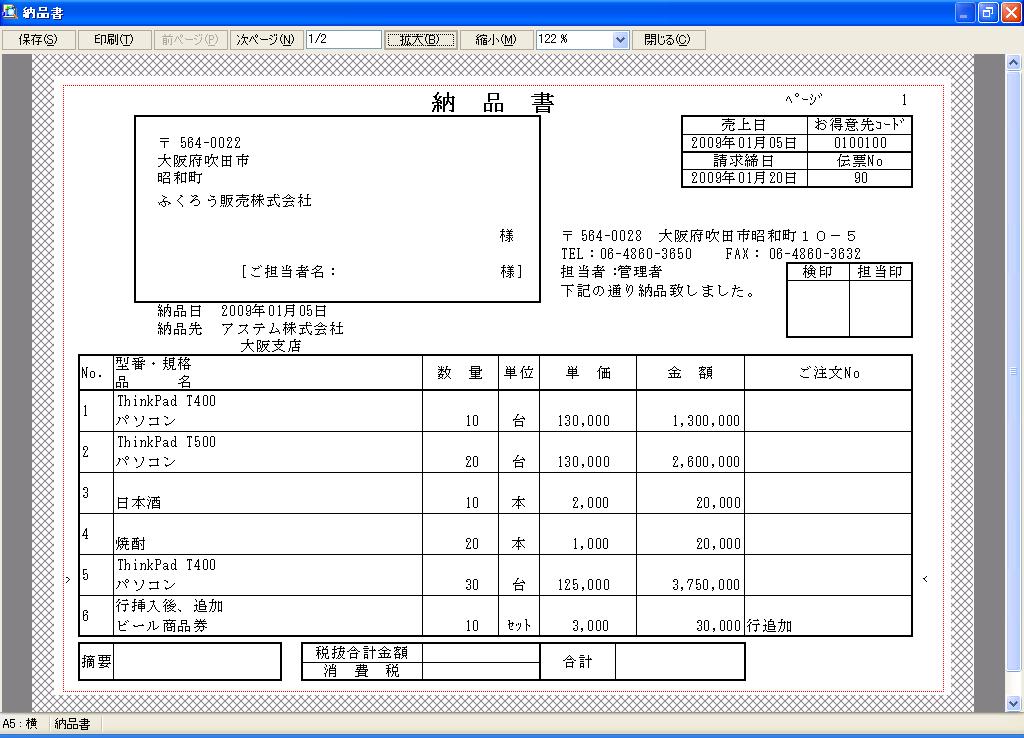
Task: Click the ご注文No column header
Action: 829,373
